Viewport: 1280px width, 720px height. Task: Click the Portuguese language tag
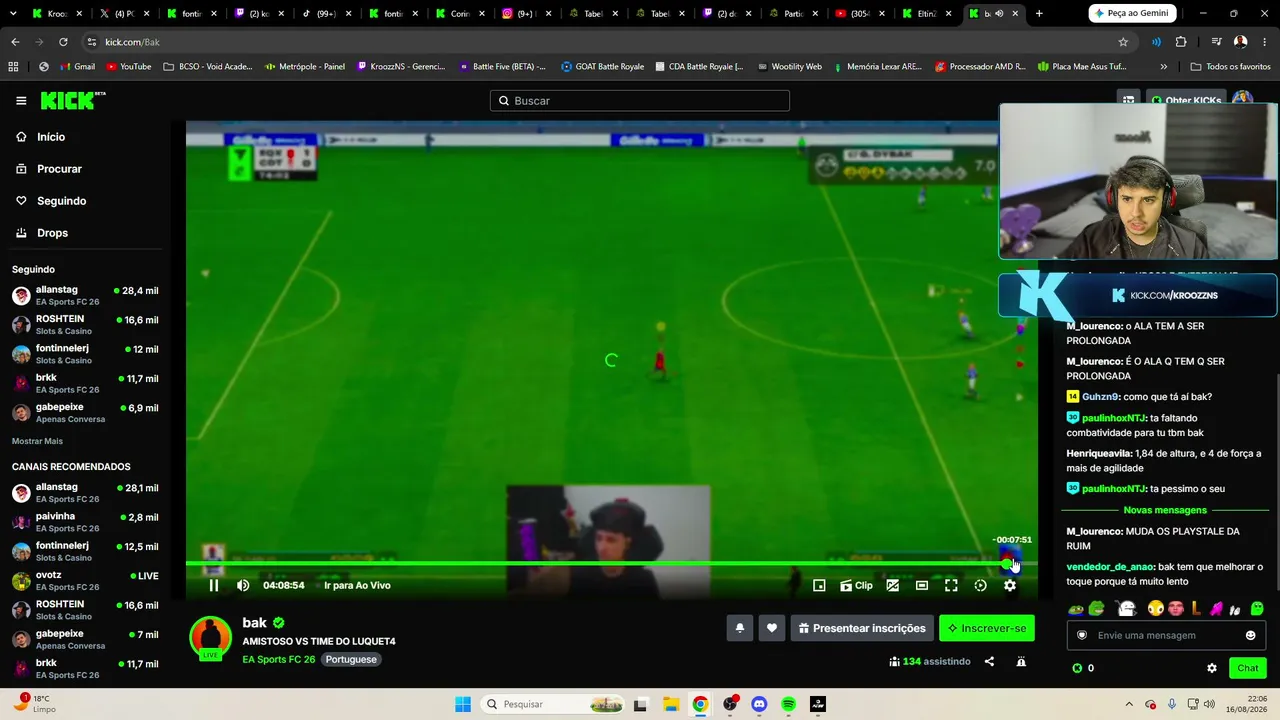click(351, 660)
